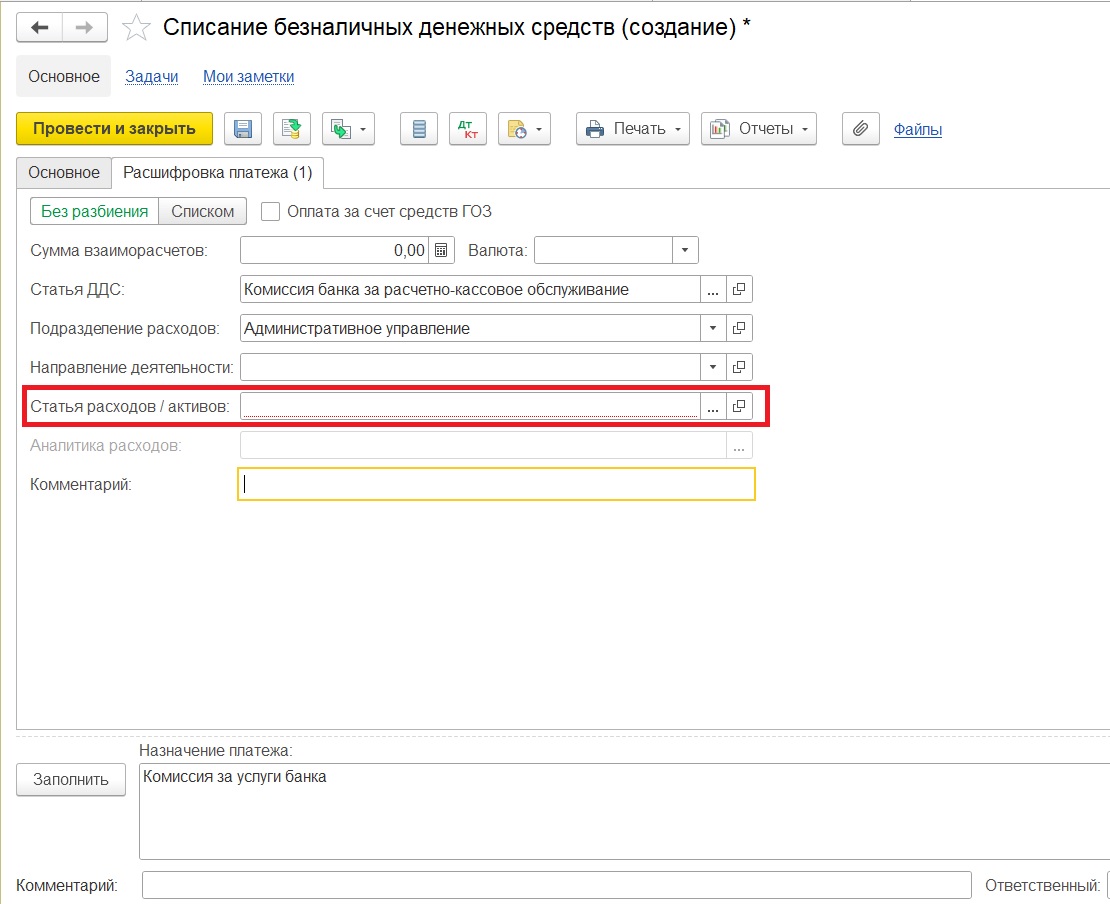Image resolution: width=1110 pixels, height=904 pixels.
Task: Click the Статья расходов / активов field
Action: (470, 406)
